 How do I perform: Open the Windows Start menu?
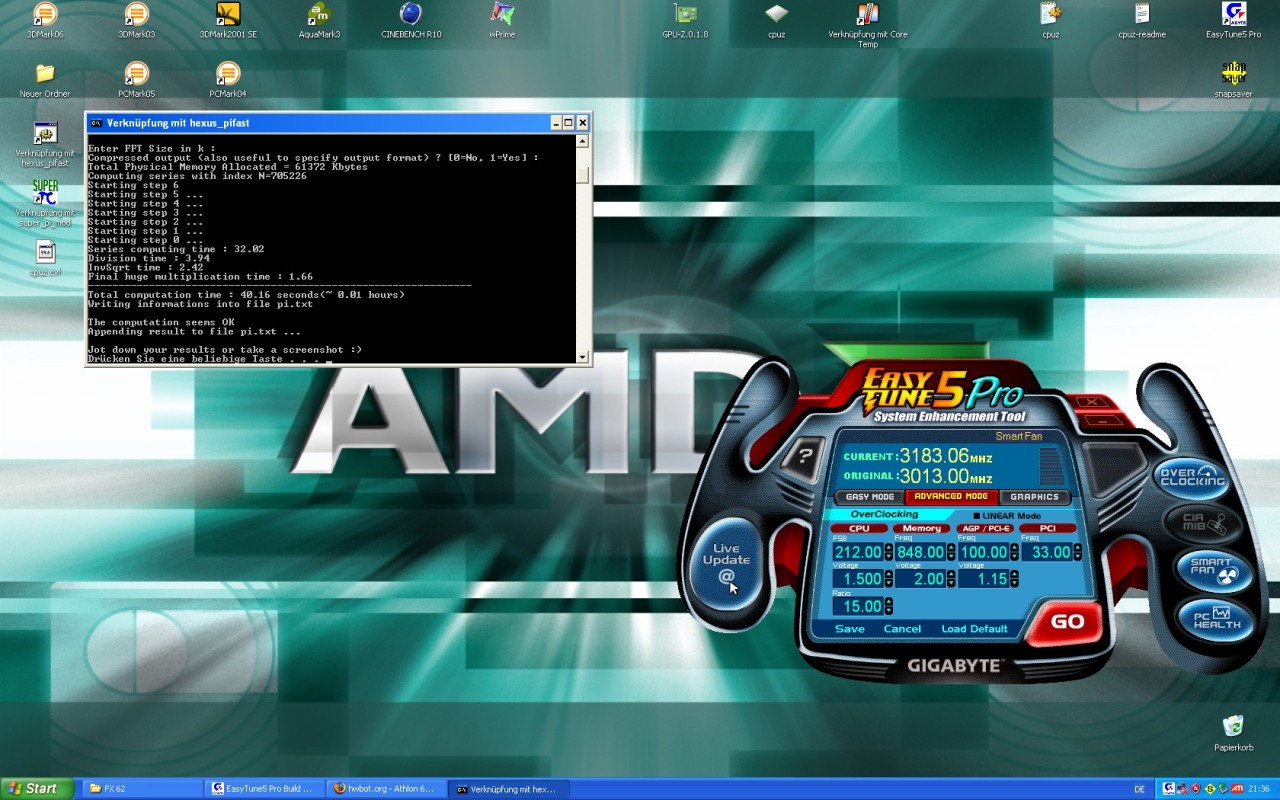[x=37, y=789]
